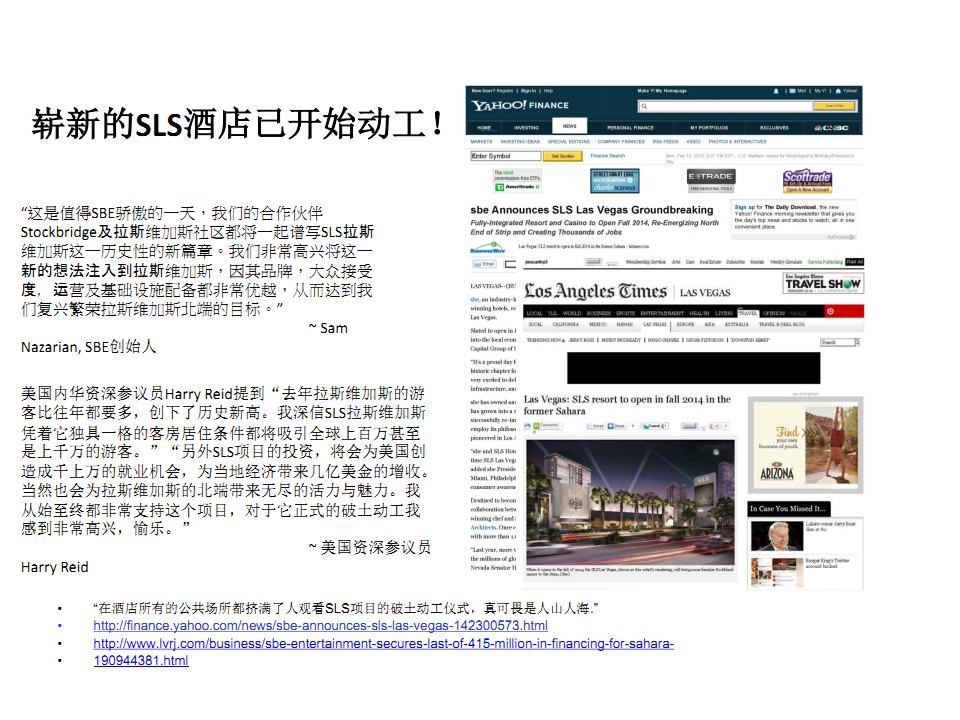960x720 pixels.
Task: Open the ENTERTAINMENT section in LA Times nav
Action: (661, 313)
